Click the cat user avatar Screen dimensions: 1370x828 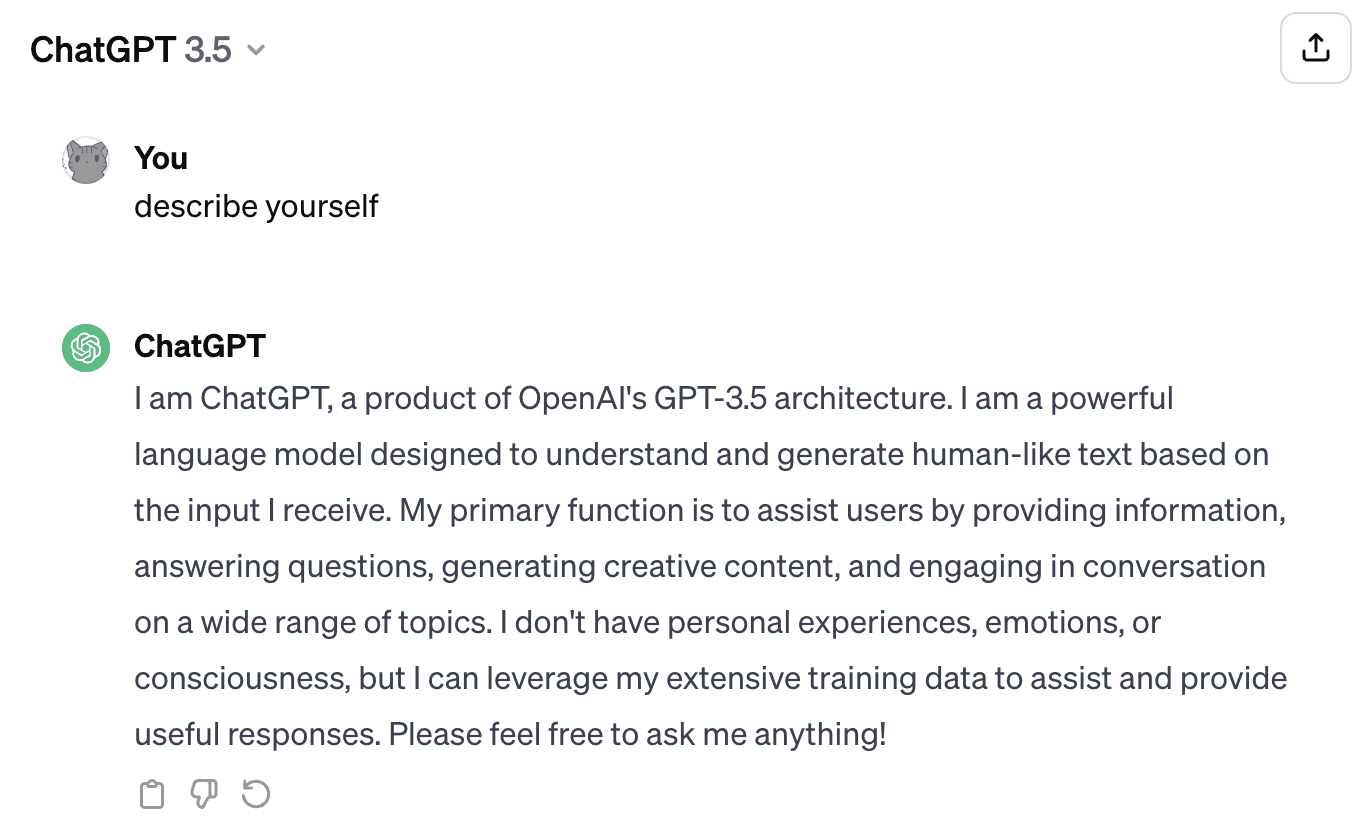(86, 161)
